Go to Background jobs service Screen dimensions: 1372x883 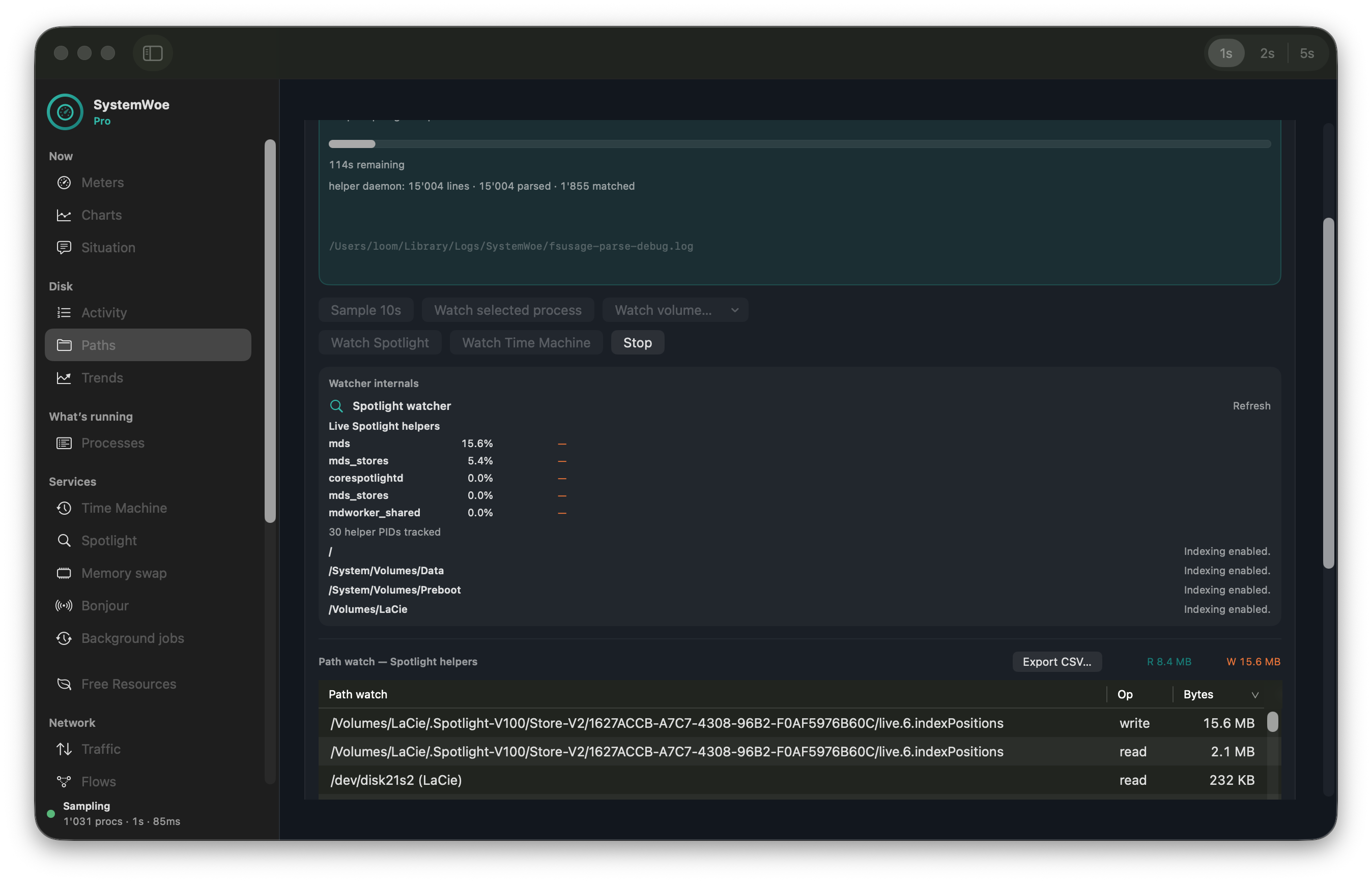click(x=148, y=638)
